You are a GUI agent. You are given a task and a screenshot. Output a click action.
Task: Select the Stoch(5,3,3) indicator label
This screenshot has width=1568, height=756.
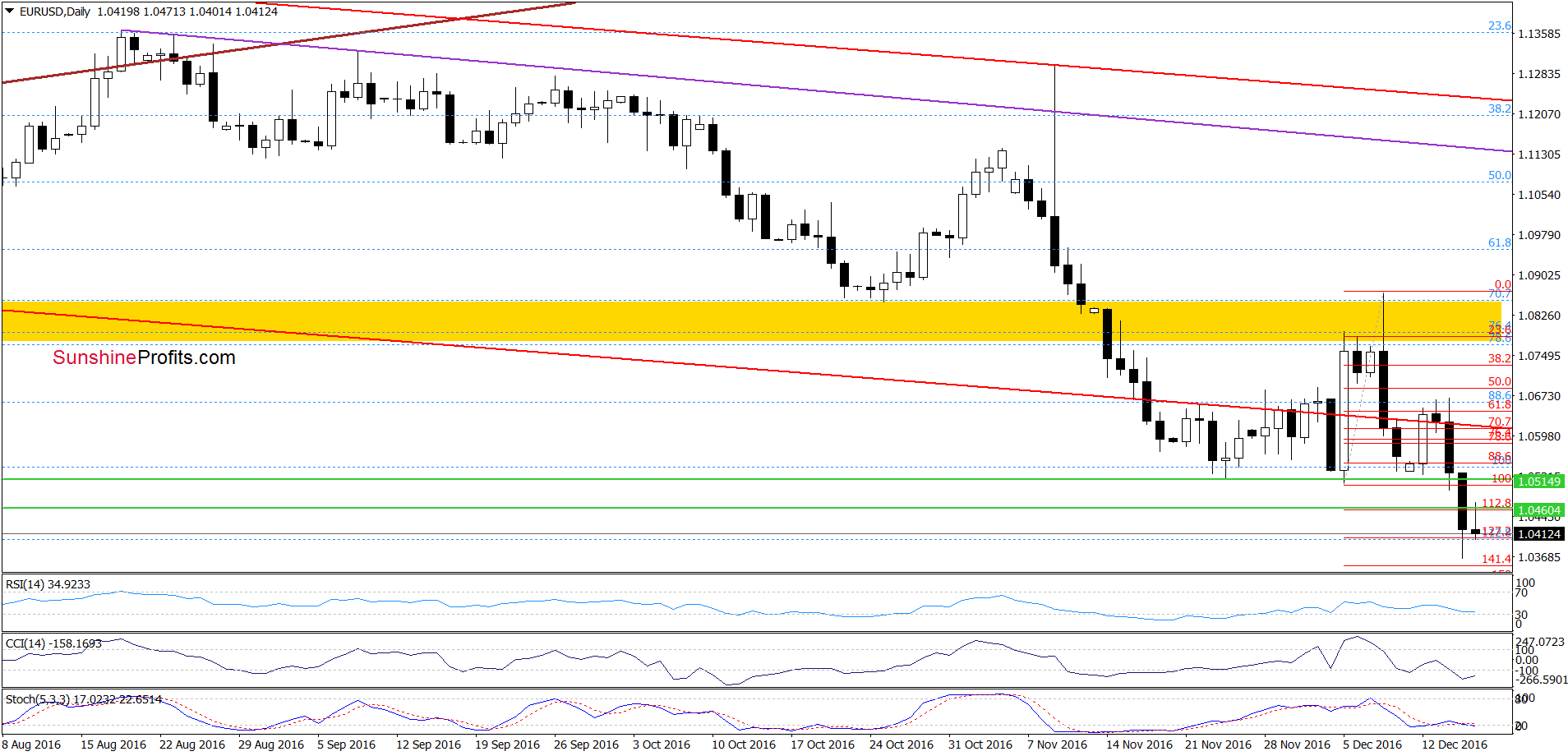click(38, 699)
